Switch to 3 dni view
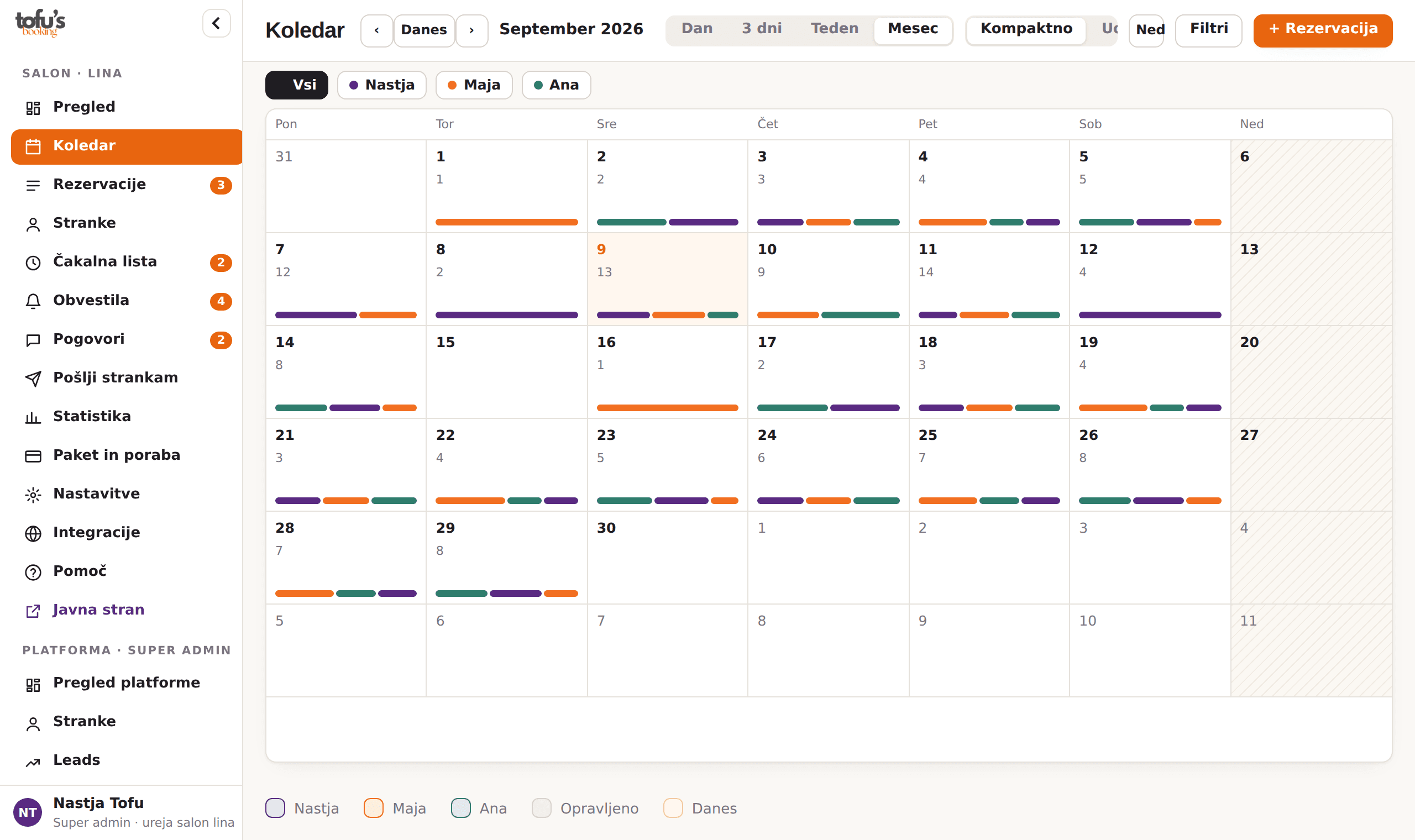This screenshot has height=840, width=1415. coord(761,29)
